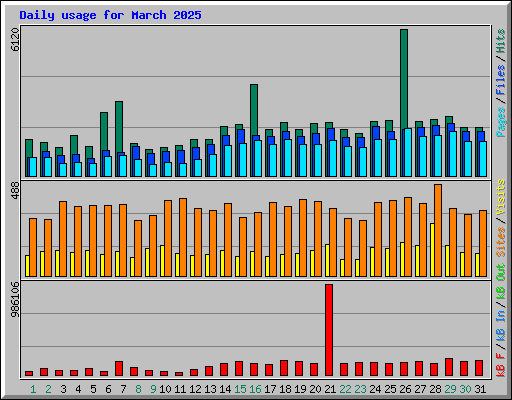The width and height of the screenshot is (512, 400).
Task: Click the x-axis day label '31'
Action: (x=480, y=389)
